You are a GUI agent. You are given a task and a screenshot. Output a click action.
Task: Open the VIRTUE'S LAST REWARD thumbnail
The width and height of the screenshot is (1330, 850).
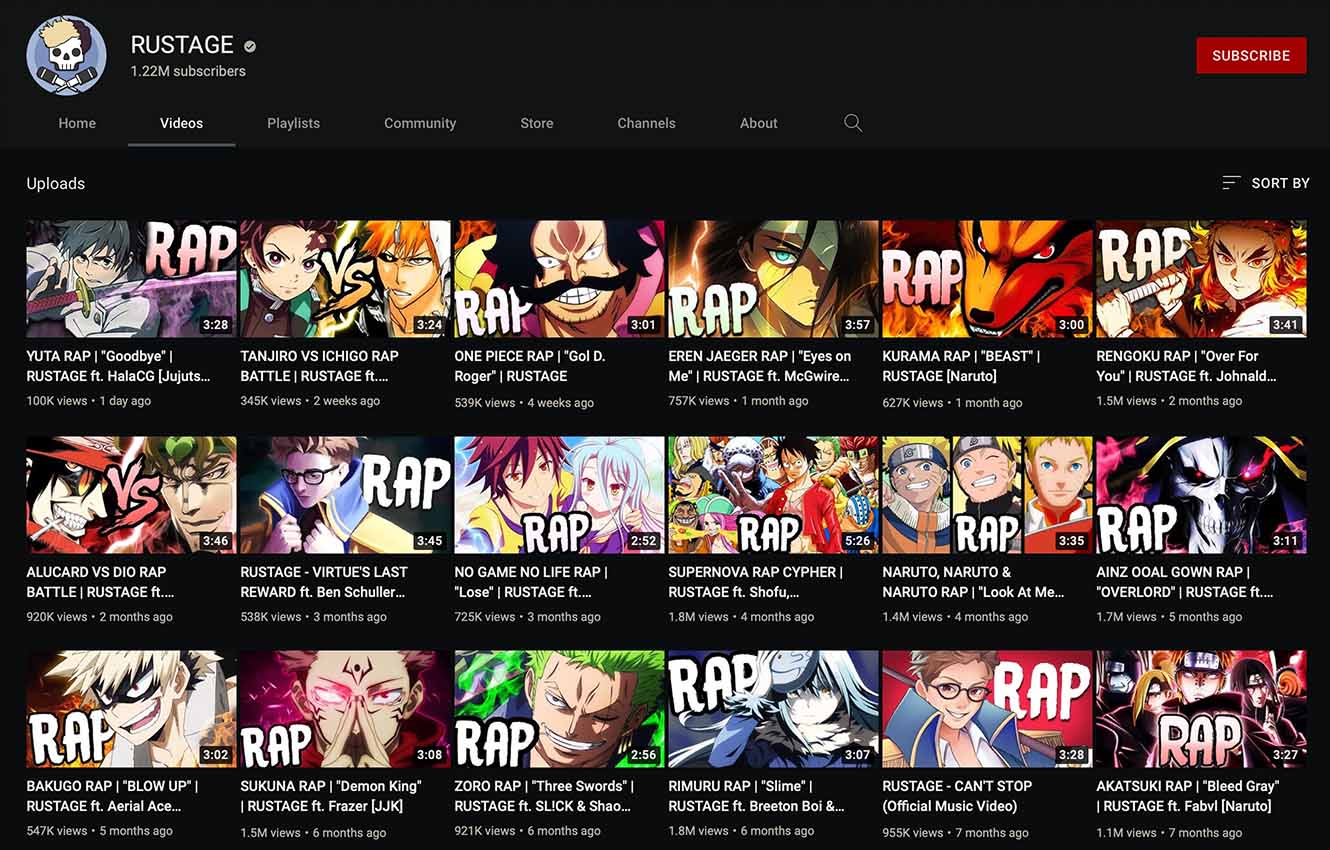(x=345, y=495)
